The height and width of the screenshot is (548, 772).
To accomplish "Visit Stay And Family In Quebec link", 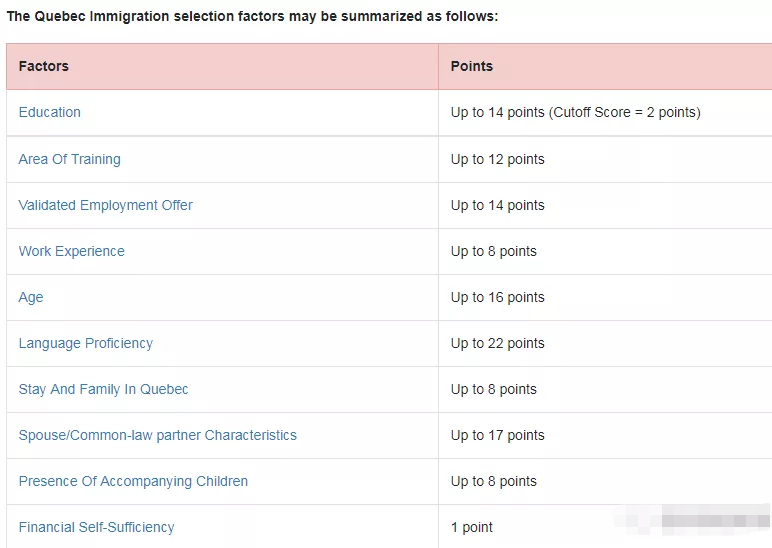I will (103, 389).
